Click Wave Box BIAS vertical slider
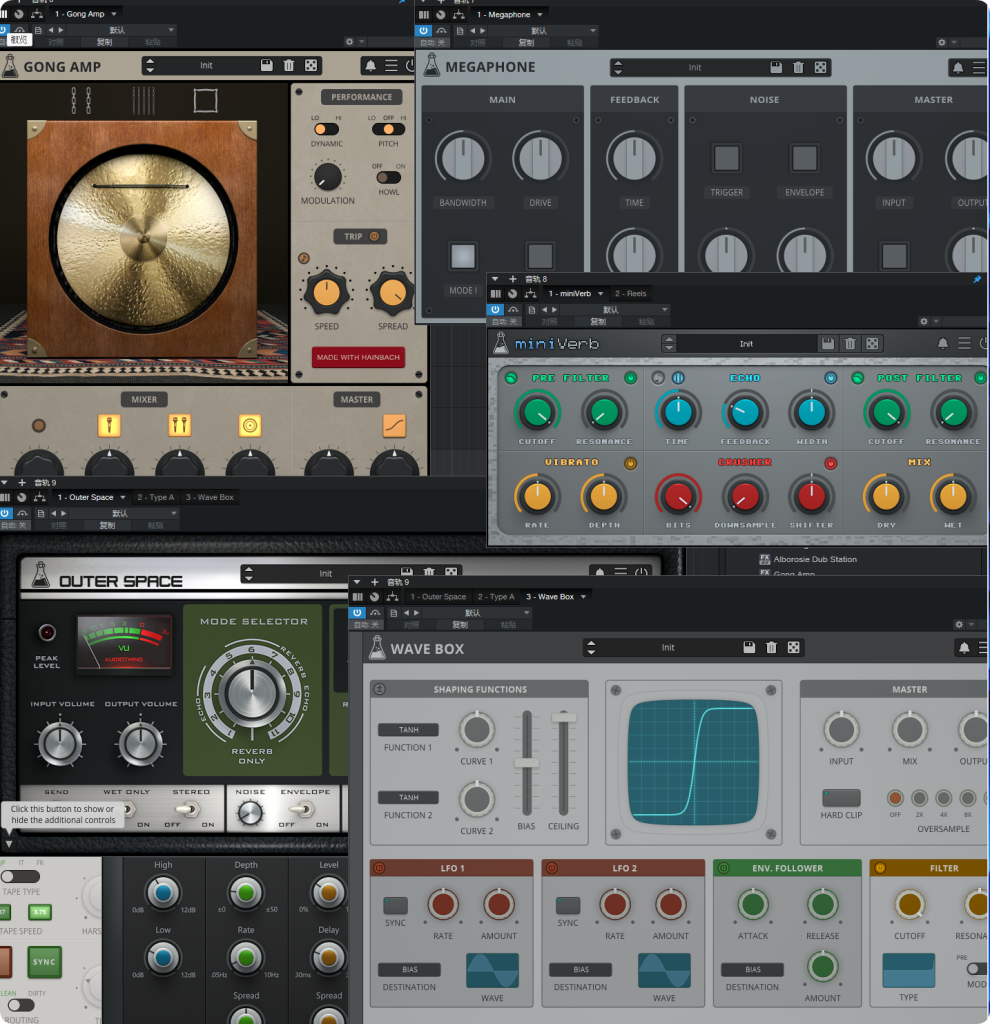The width and height of the screenshot is (990, 1024). pyautogui.click(x=526, y=762)
